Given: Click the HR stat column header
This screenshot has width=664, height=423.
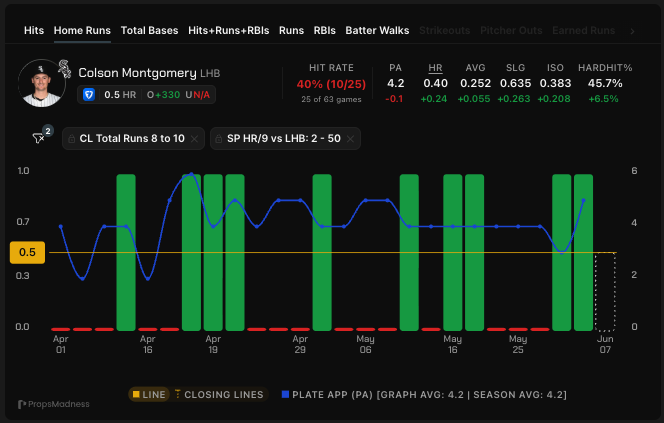Looking at the screenshot, I should (435, 68).
